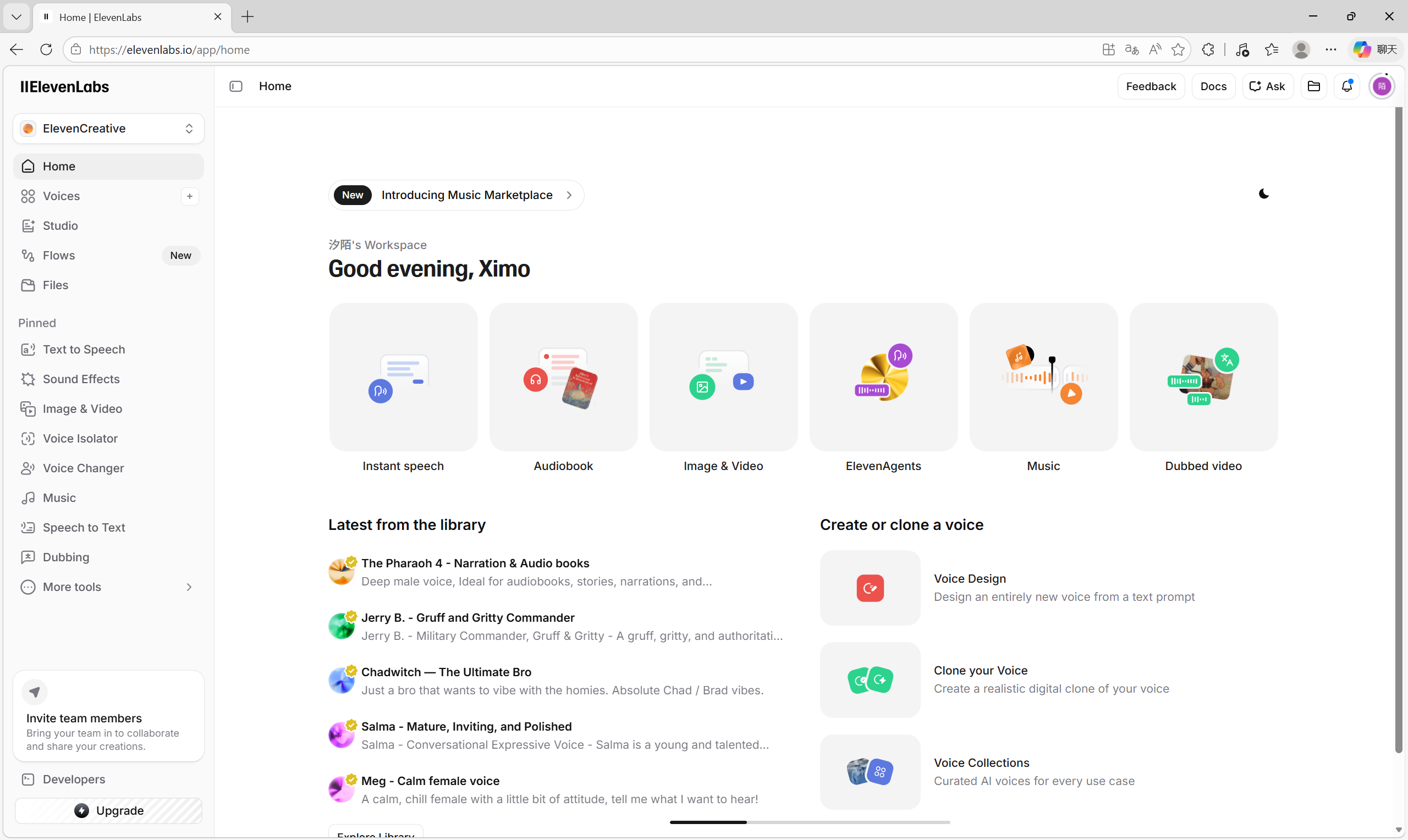This screenshot has width=1408, height=840.
Task: Add page to favorites star
Action: (1178, 50)
